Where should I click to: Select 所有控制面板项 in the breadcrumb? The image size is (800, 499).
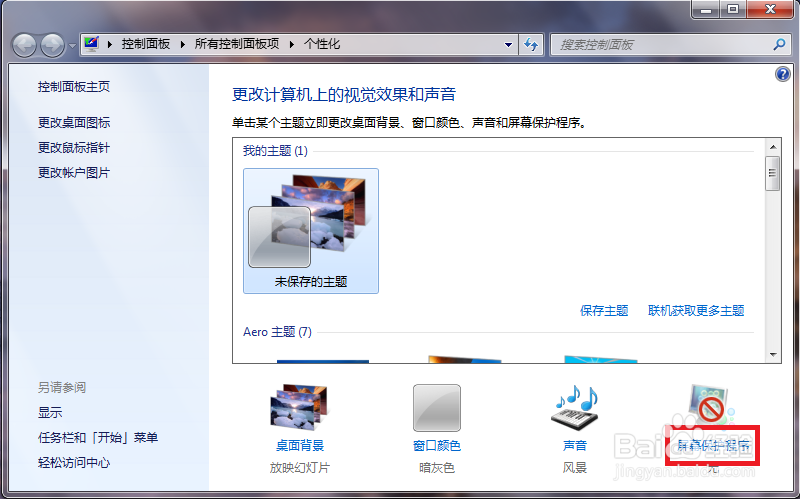click(x=237, y=44)
